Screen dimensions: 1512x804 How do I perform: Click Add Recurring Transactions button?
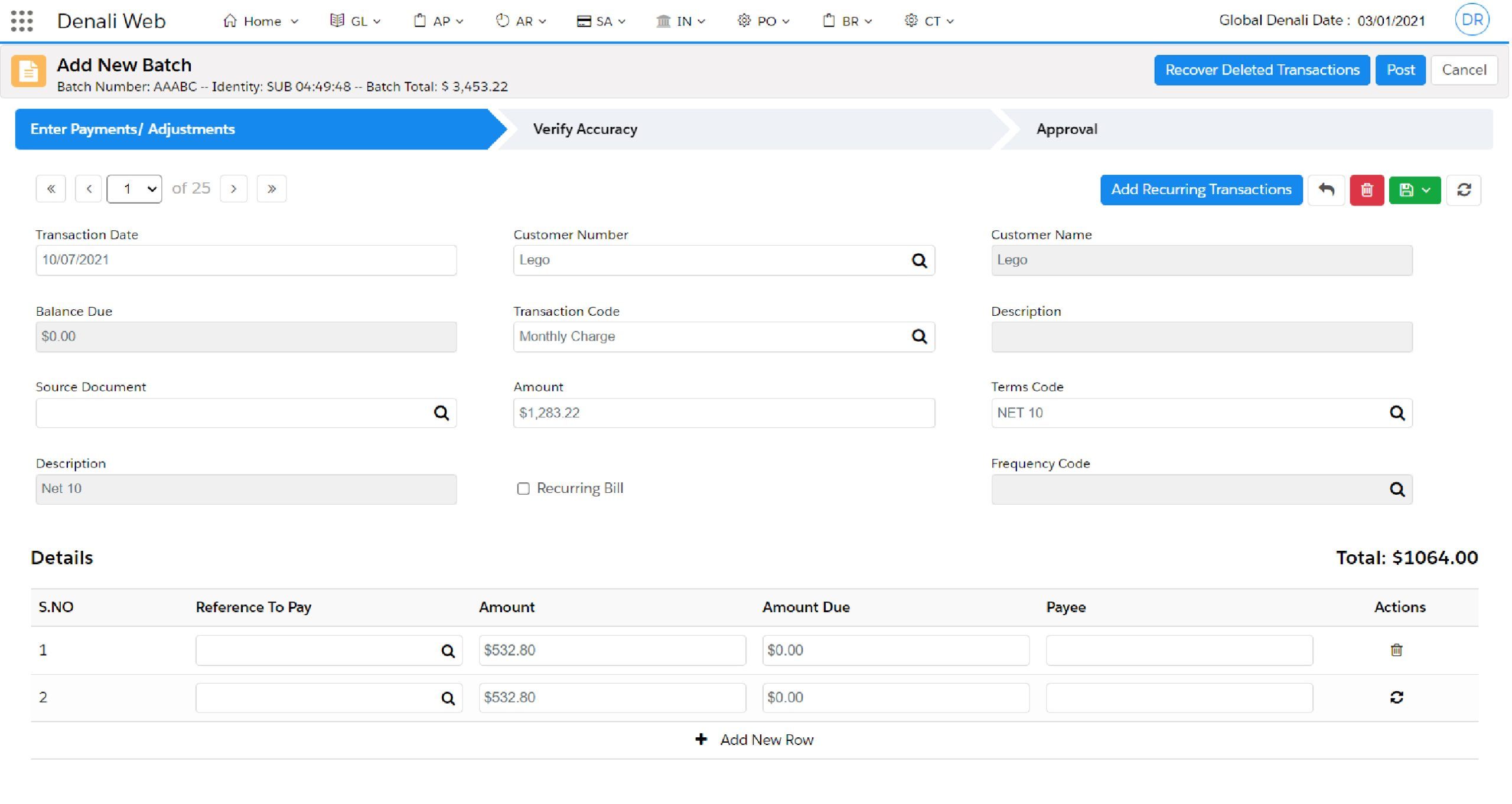click(1201, 190)
